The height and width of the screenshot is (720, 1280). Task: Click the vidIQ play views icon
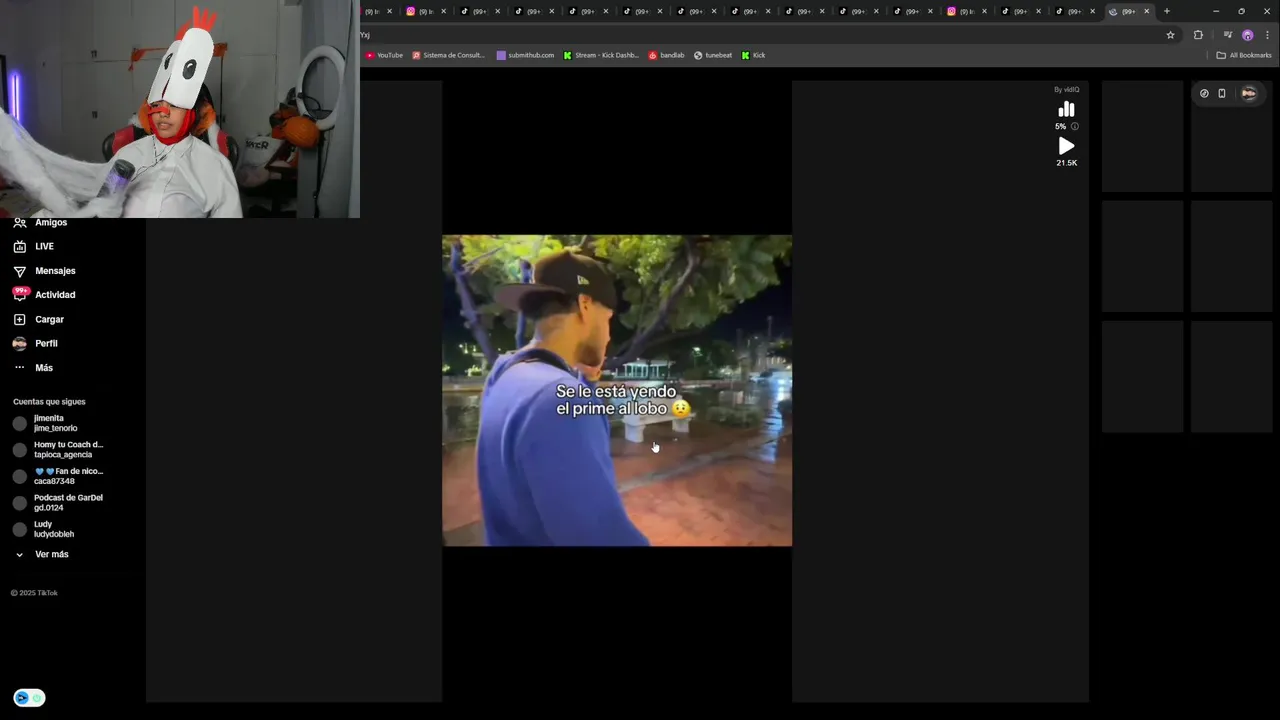(x=1066, y=146)
